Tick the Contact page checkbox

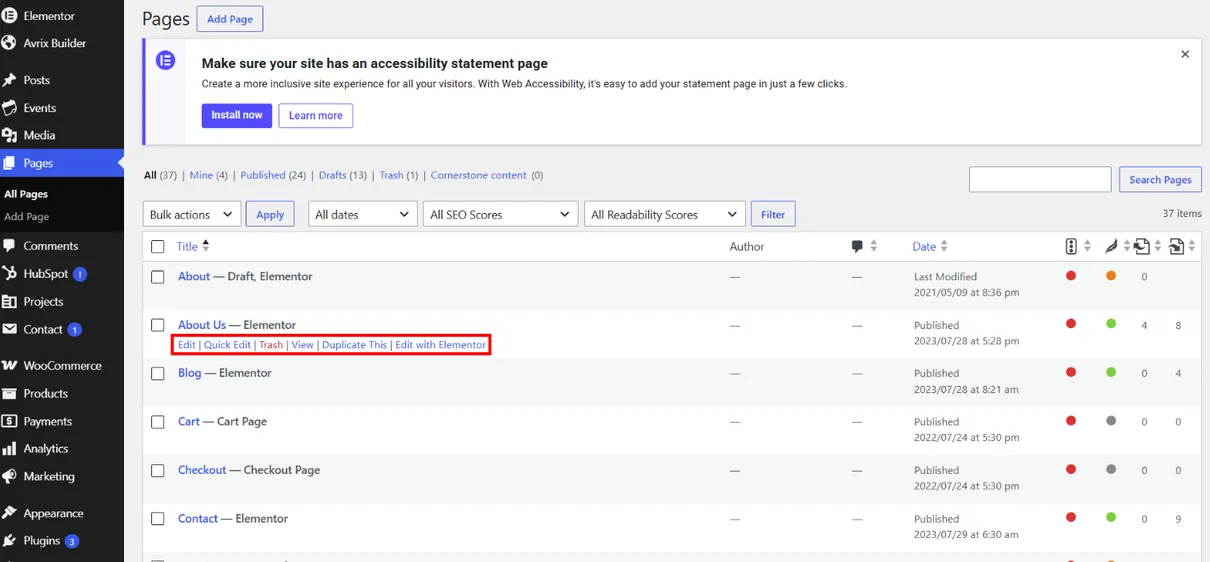coord(158,519)
